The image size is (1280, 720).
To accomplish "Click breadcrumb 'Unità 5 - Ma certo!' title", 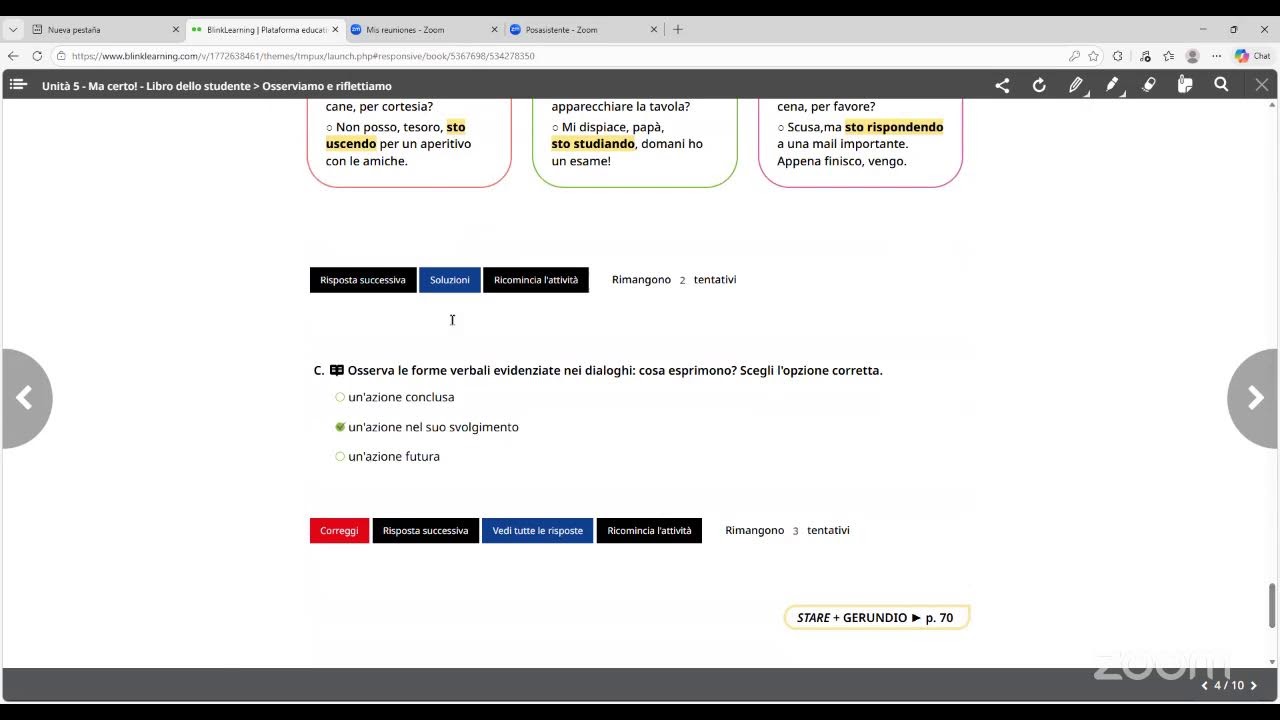I will (x=91, y=86).
